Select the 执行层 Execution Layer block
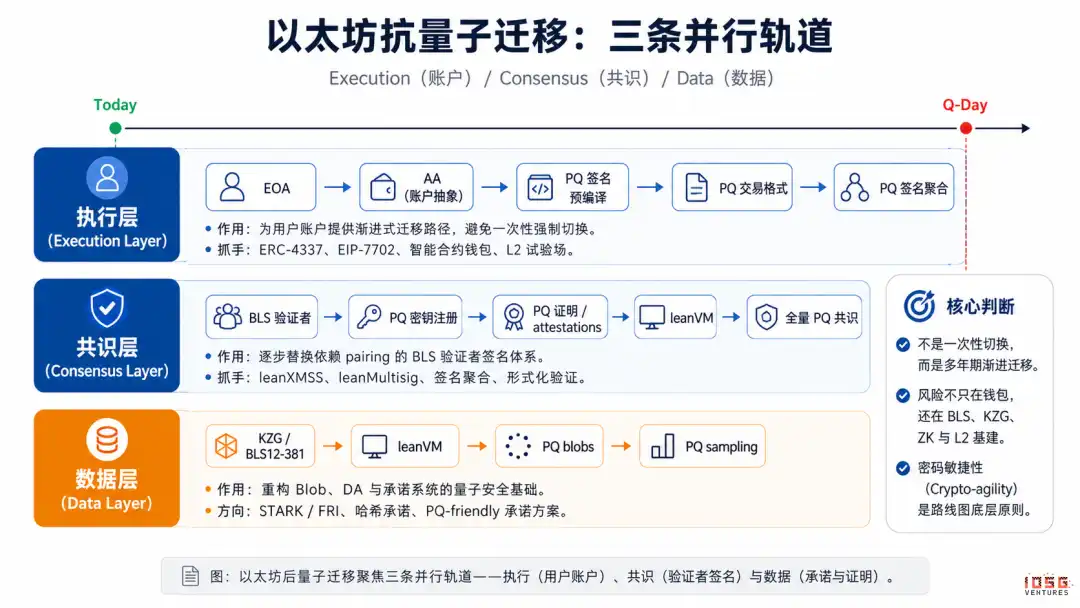Viewport: 1080px width, 608px height. pyautogui.click(x=107, y=205)
